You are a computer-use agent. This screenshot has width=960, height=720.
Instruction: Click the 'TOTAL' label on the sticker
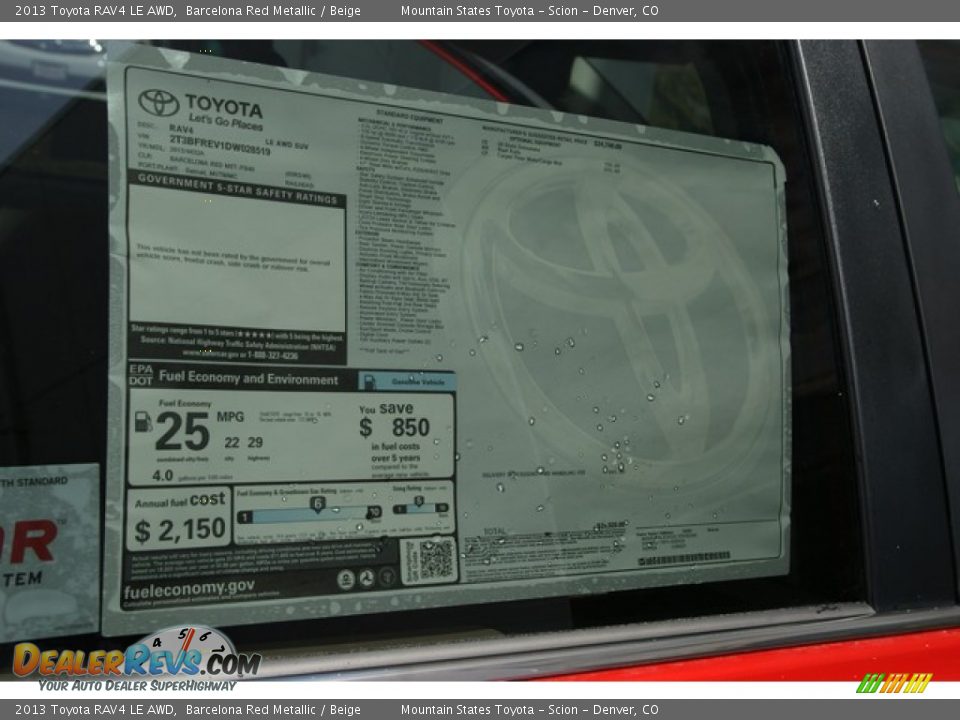495,531
